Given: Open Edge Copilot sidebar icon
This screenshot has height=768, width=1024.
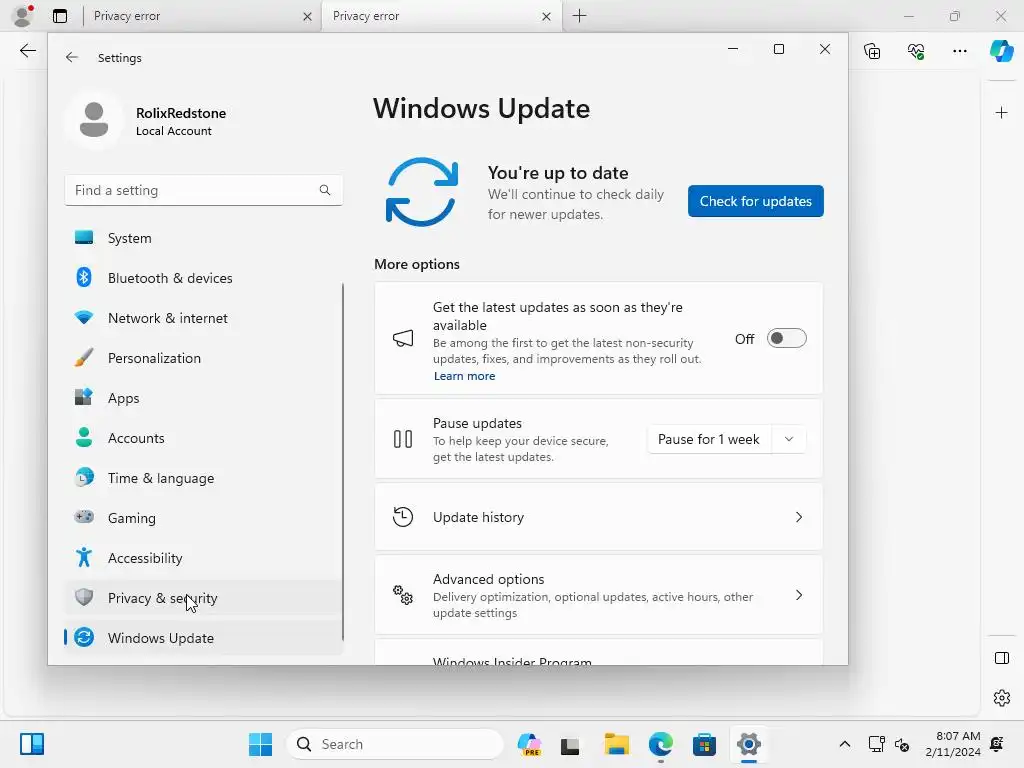Looking at the screenshot, I should click(x=1002, y=50).
